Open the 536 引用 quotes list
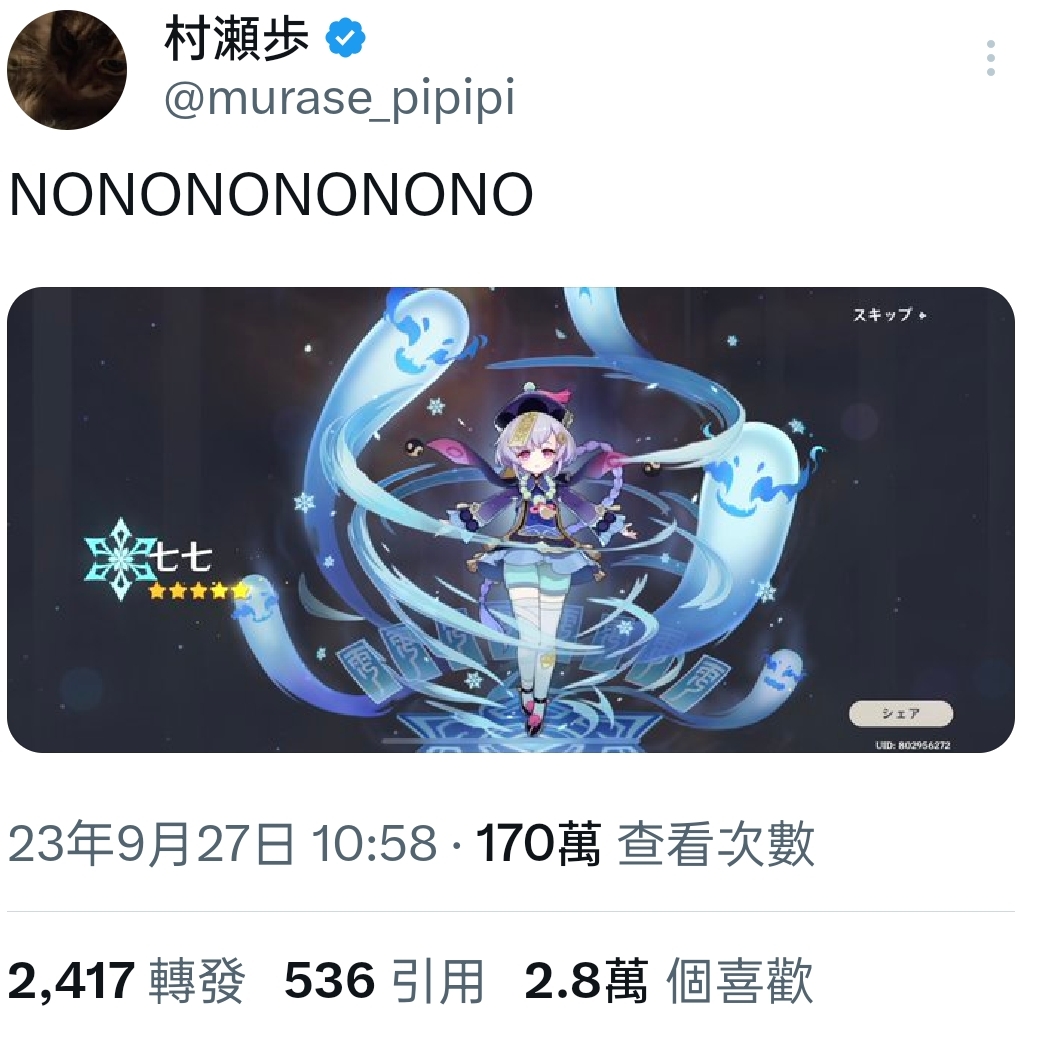Screen dimensions: 1050x1041 click(384, 981)
